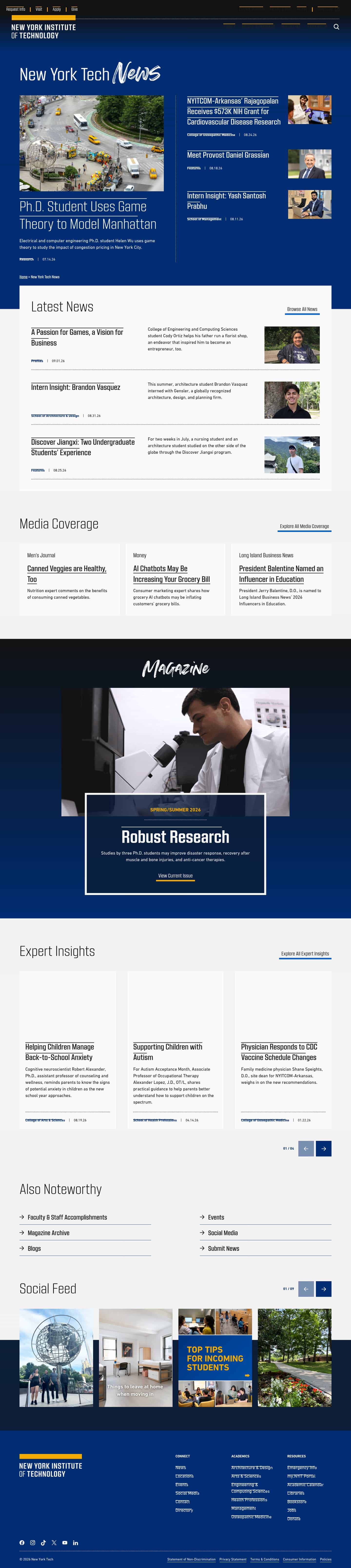Click Visit in top bar
Viewport: 351px width, 1568px height.
39,9
